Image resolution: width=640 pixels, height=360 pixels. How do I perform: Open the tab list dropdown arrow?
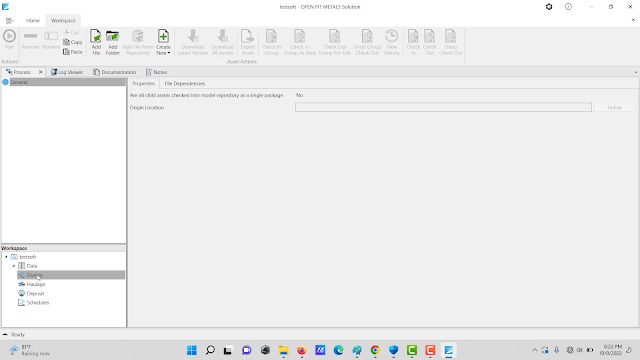click(x=636, y=72)
